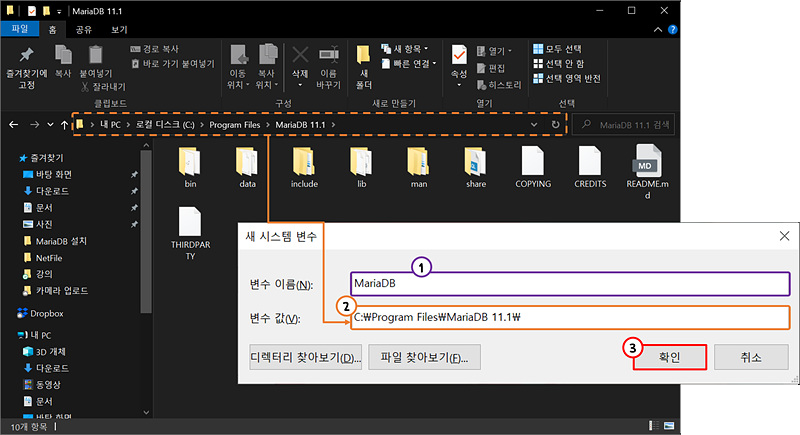This screenshot has height=435, width=800.
Task: Select the share folder
Action: [x=476, y=167]
